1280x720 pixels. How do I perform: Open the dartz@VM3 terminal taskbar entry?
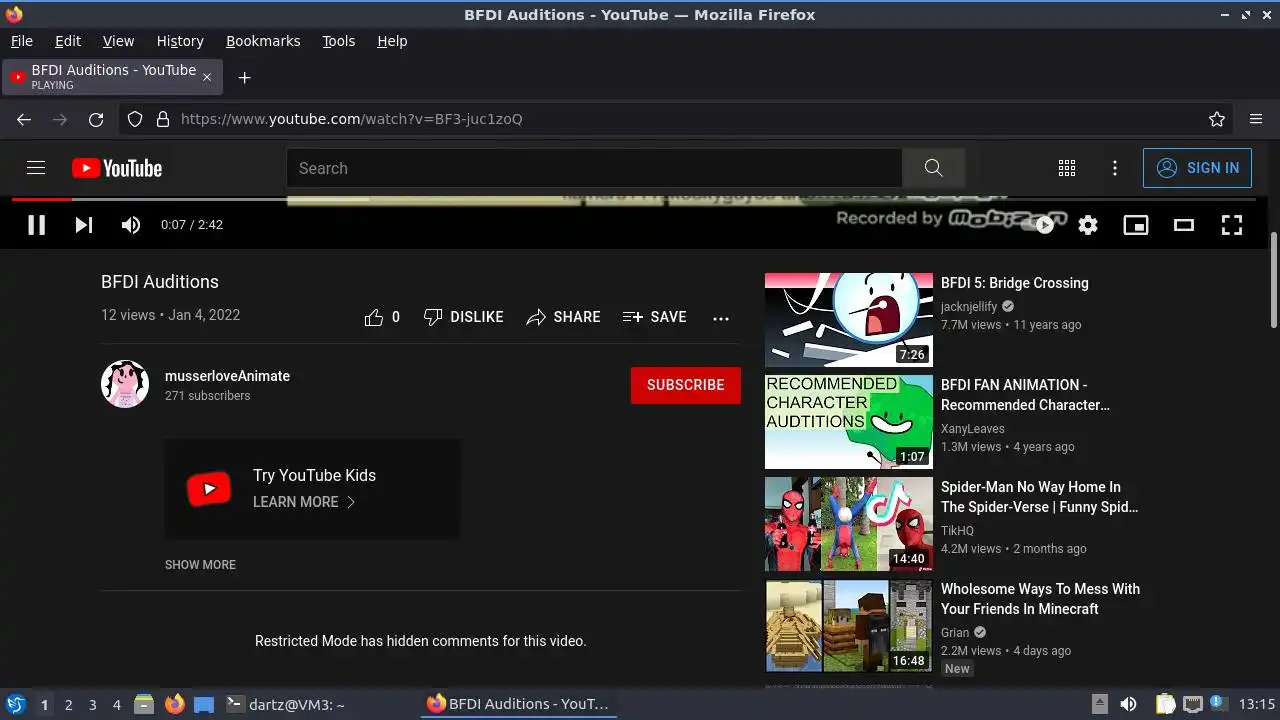point(285,704)
